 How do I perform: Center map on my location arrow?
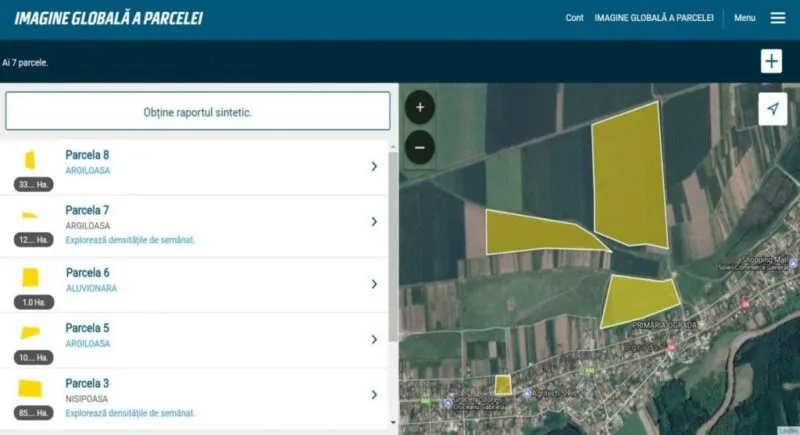[x=772, y=109]
